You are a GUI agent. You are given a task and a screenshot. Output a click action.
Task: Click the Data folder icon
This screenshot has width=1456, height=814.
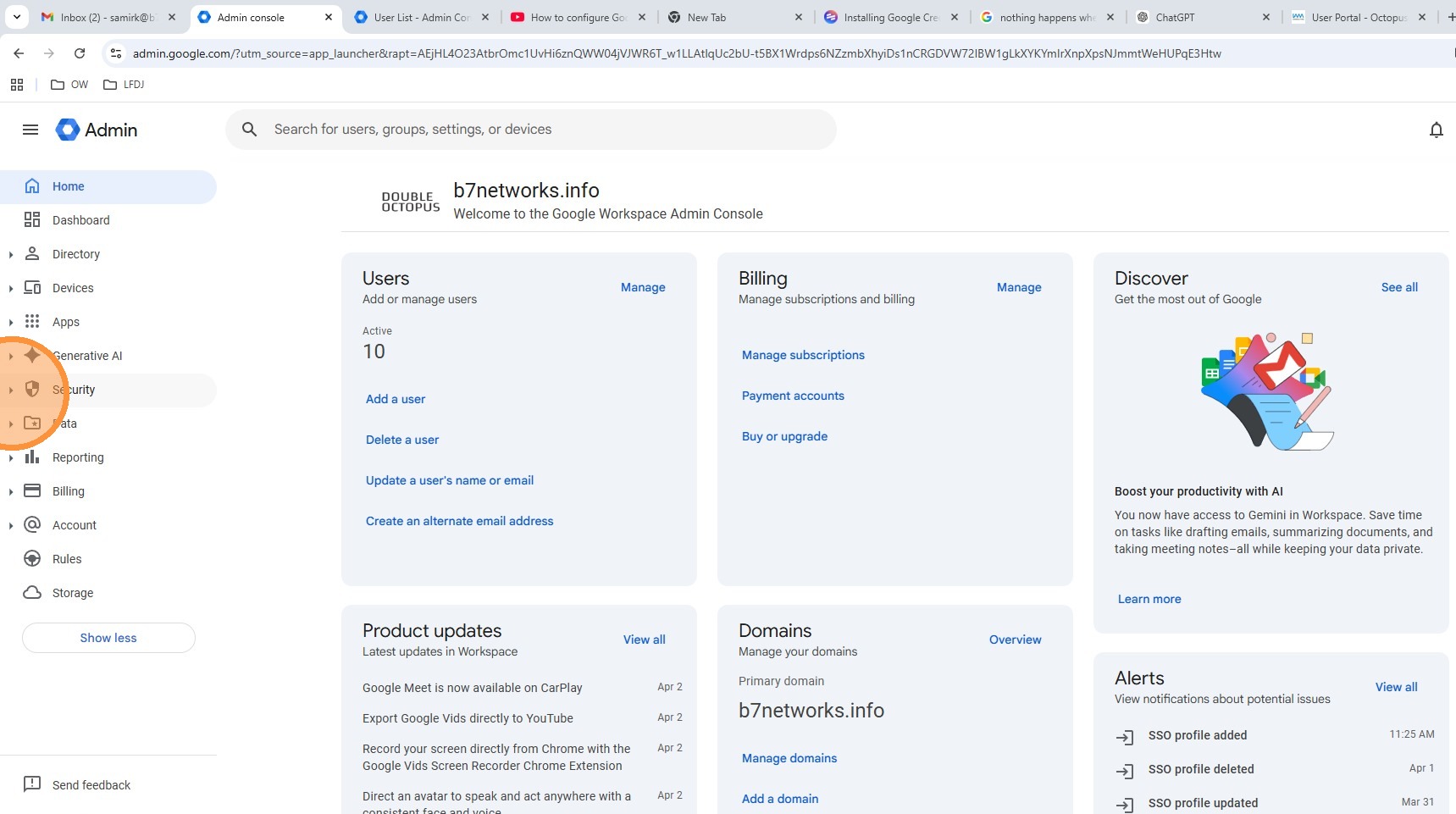click(32, 424)
